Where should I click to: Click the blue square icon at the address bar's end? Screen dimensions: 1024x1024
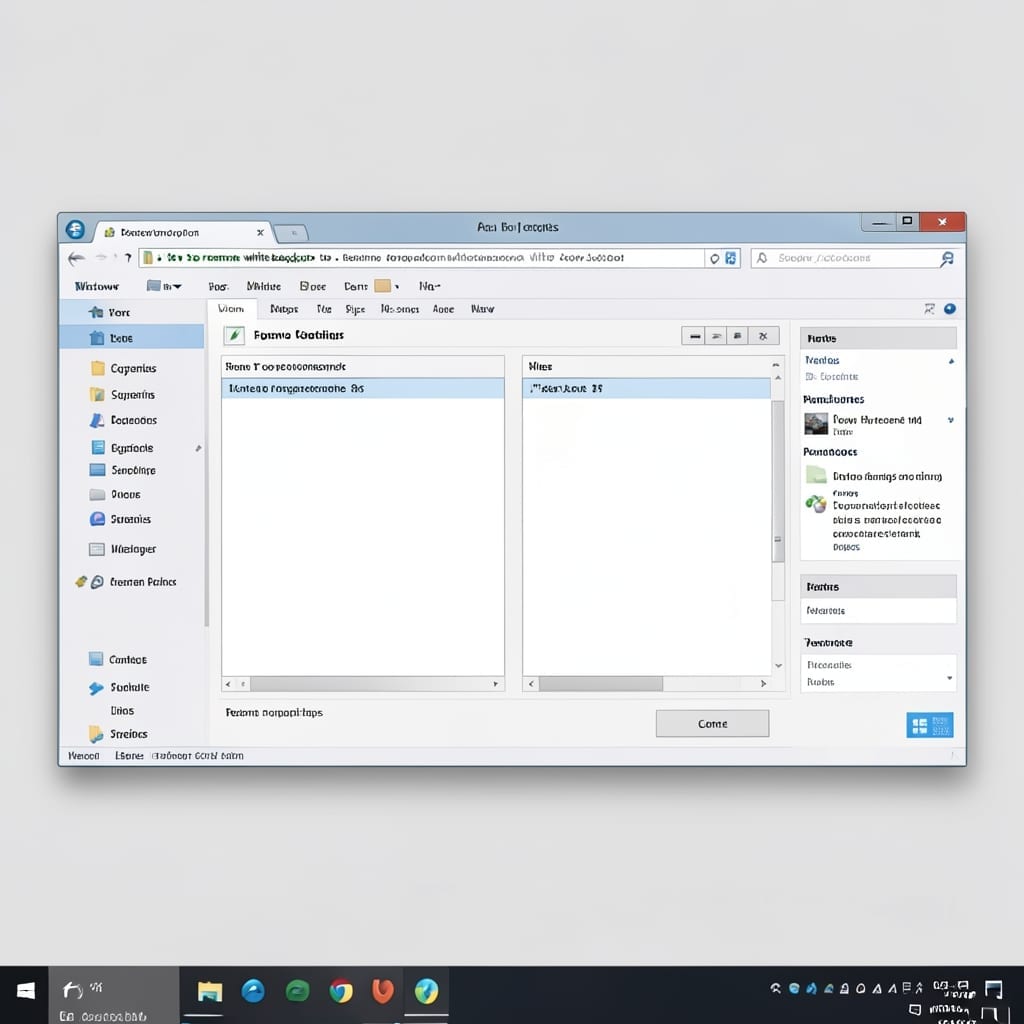point(731,259)
